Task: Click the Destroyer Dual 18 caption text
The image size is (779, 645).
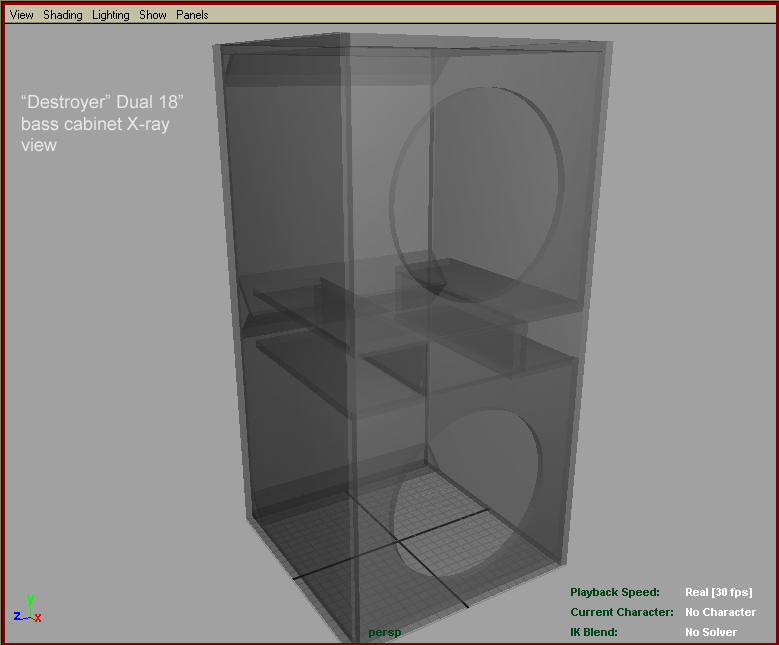Action: 102,124
